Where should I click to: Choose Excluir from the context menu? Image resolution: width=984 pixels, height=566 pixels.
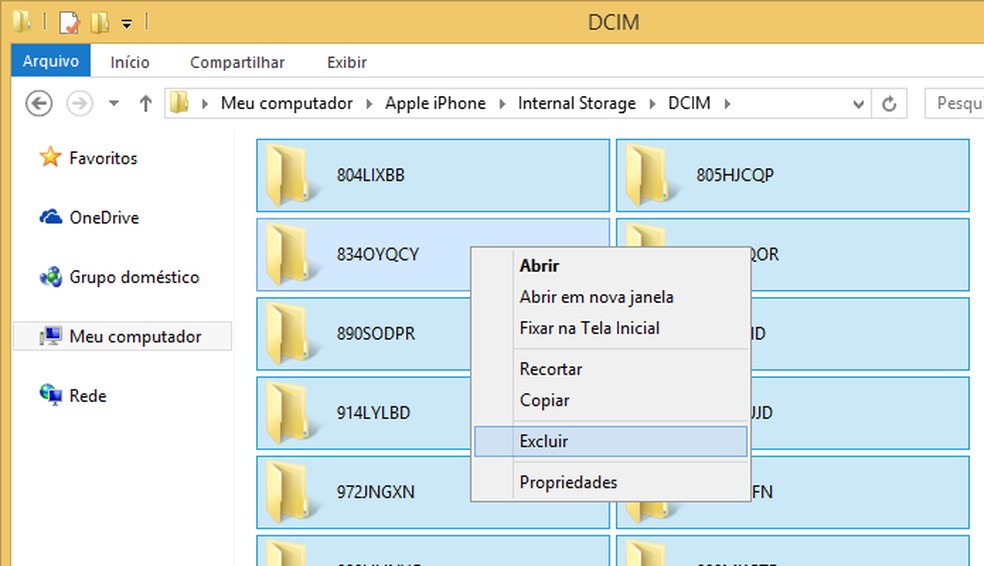point(544,441)
